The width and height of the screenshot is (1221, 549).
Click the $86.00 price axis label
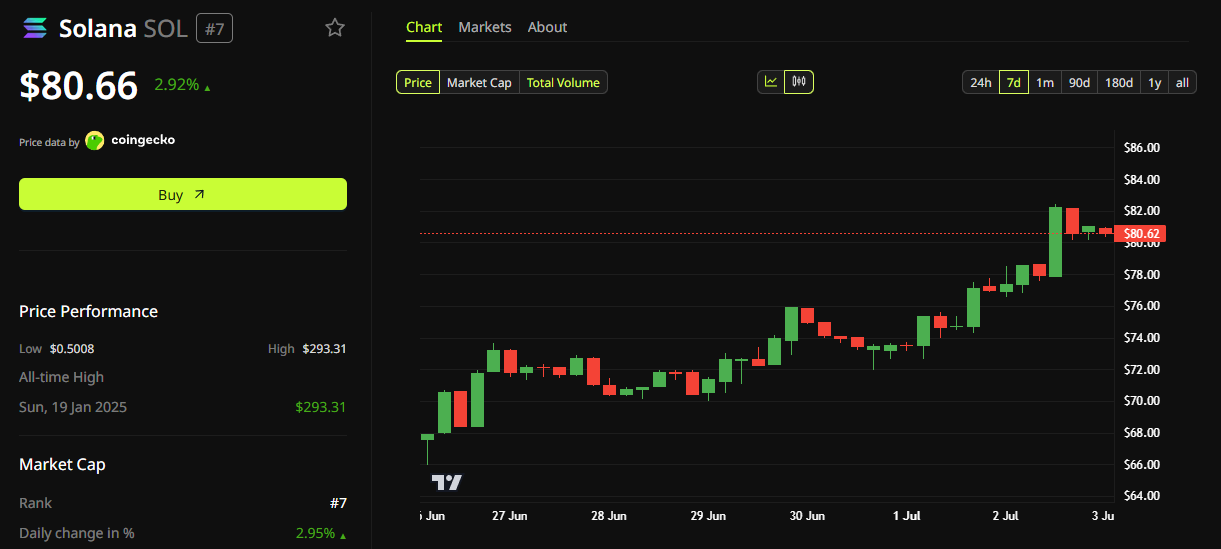tap(1142, 148)
